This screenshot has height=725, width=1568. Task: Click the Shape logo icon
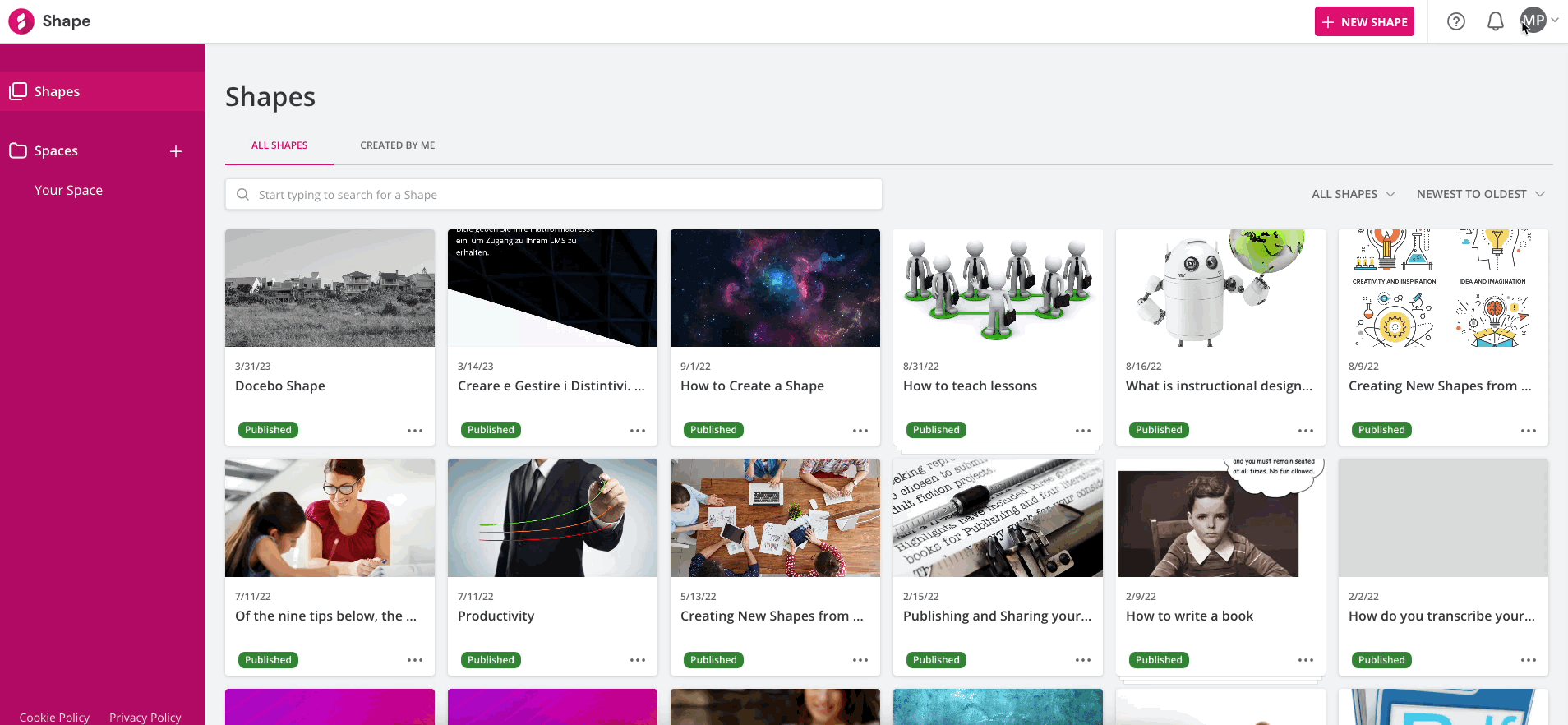[21, 21]
